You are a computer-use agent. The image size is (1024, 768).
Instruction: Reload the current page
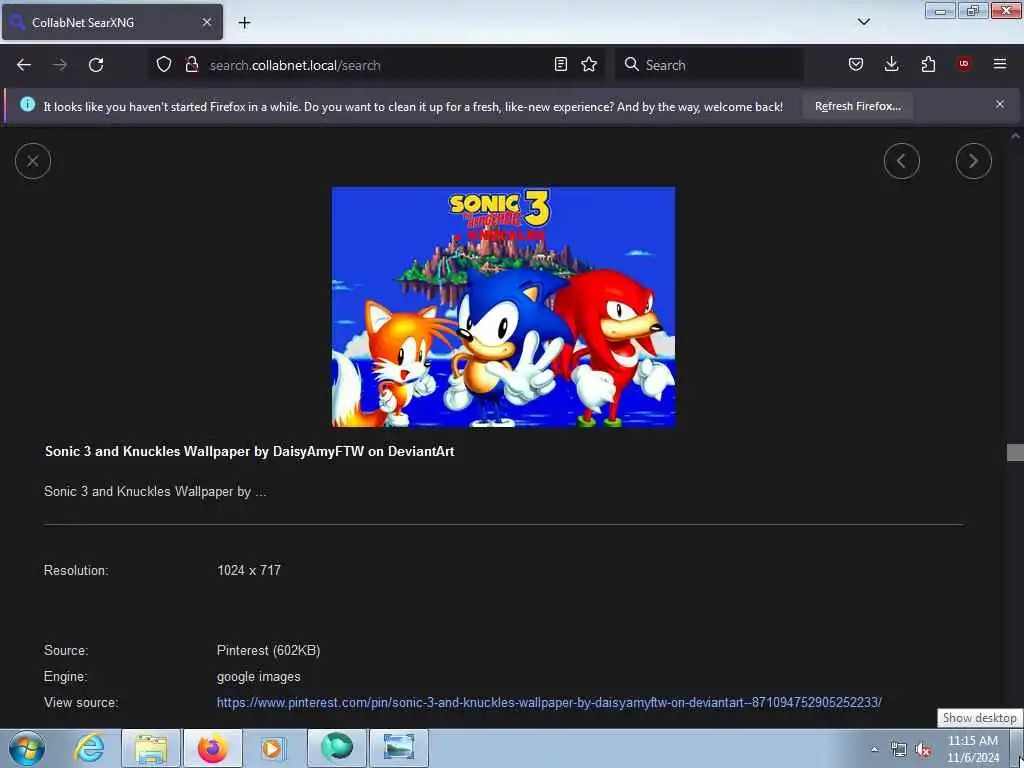point(96,65)
